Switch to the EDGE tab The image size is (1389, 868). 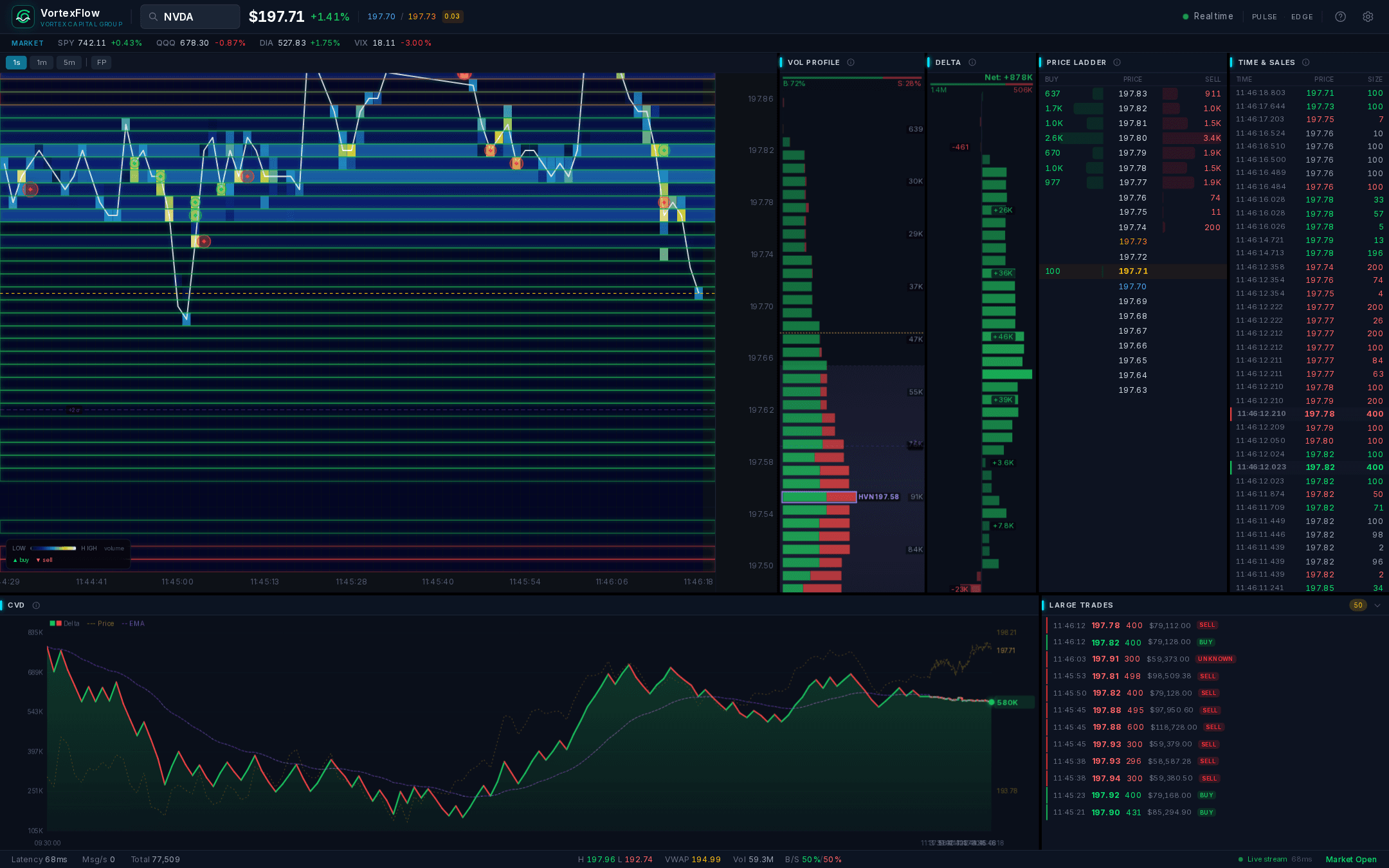point(1302,17)
